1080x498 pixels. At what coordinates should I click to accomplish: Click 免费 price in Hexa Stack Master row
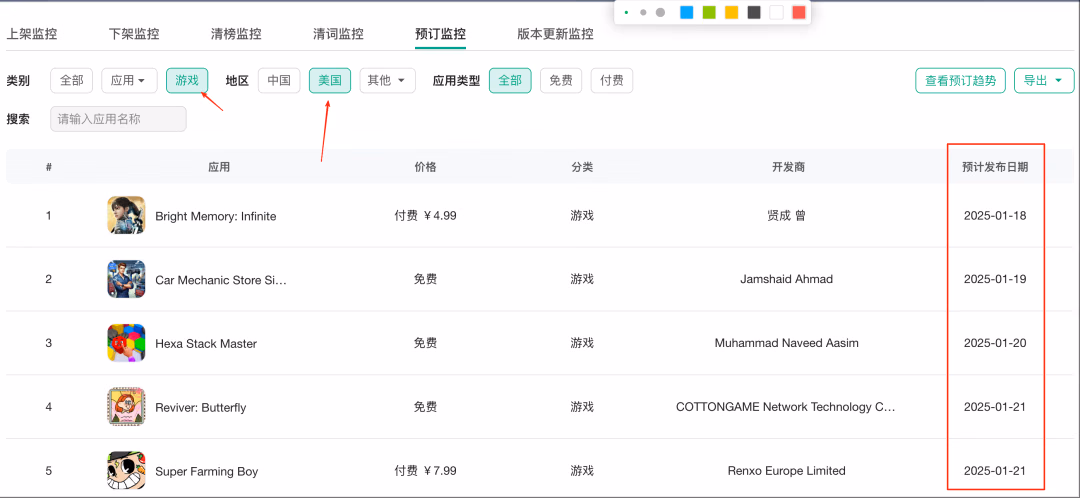tap(425, 343)
